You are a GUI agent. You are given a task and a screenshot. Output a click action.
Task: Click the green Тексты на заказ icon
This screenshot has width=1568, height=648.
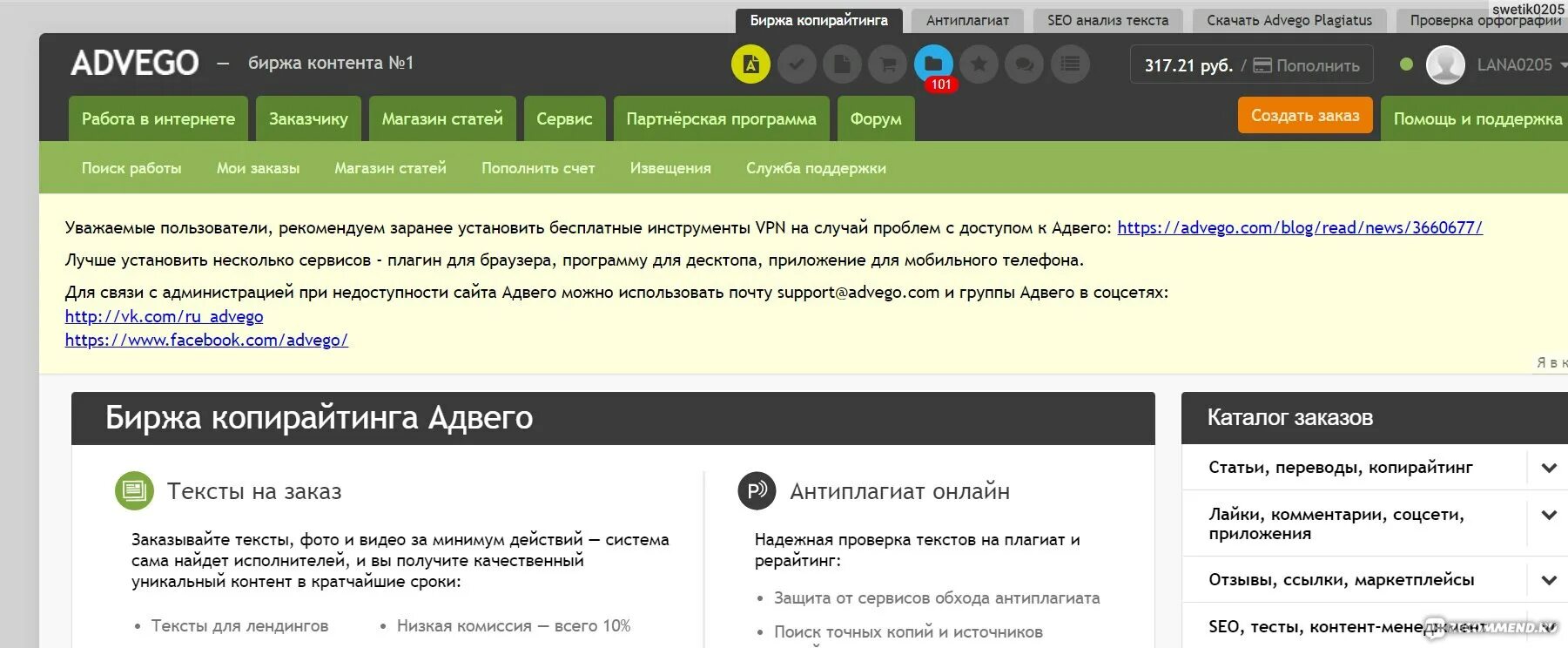coord(134,491)
